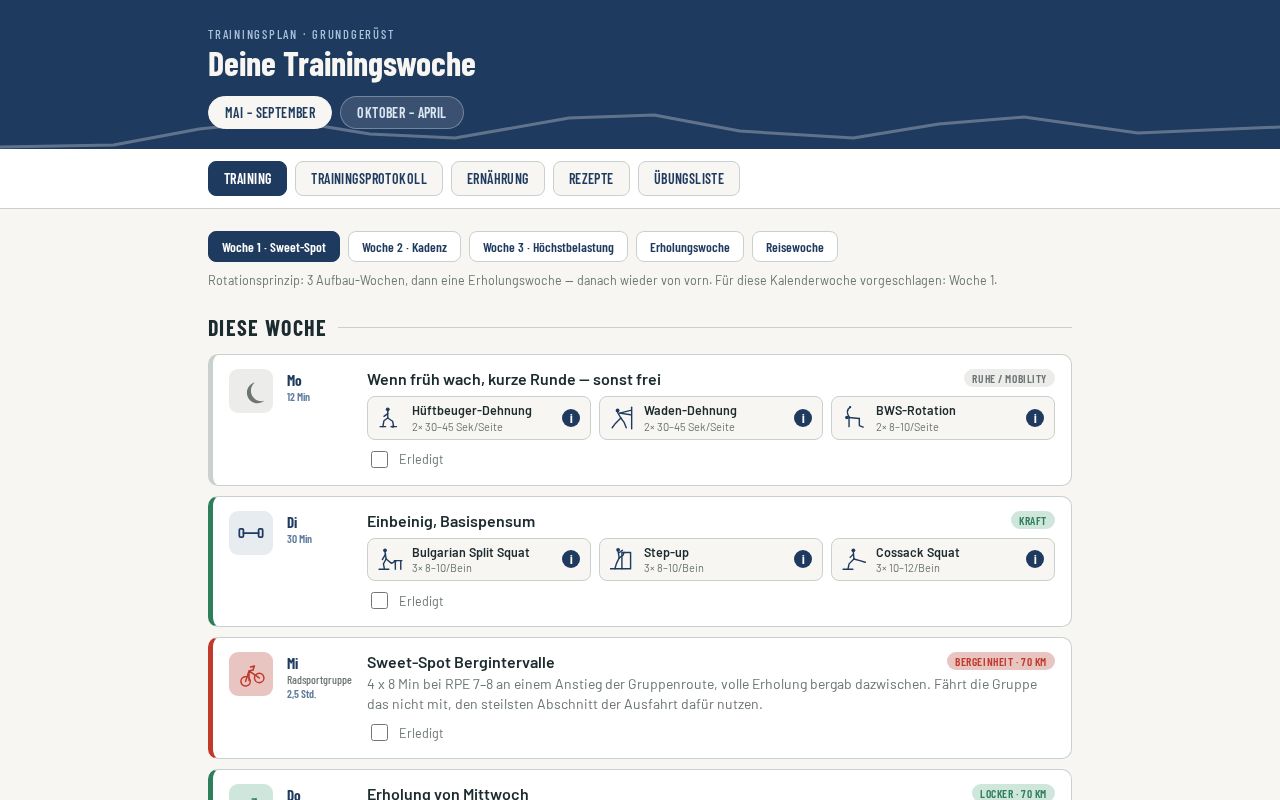Open info for BWS-Rotation
1280x800 pixels.
[1035, 418]
